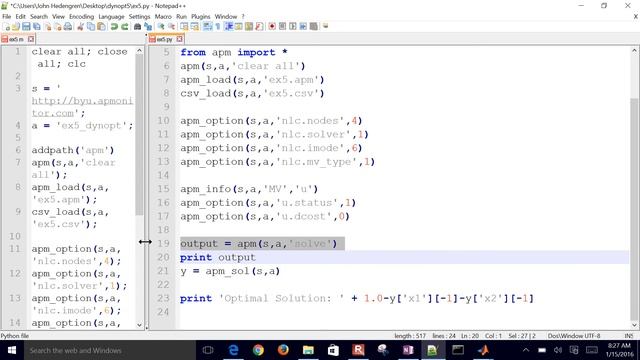This screenshot has width=640, height=360.
Task: Click the line 'from apm import *'
Action: [234, 52]
